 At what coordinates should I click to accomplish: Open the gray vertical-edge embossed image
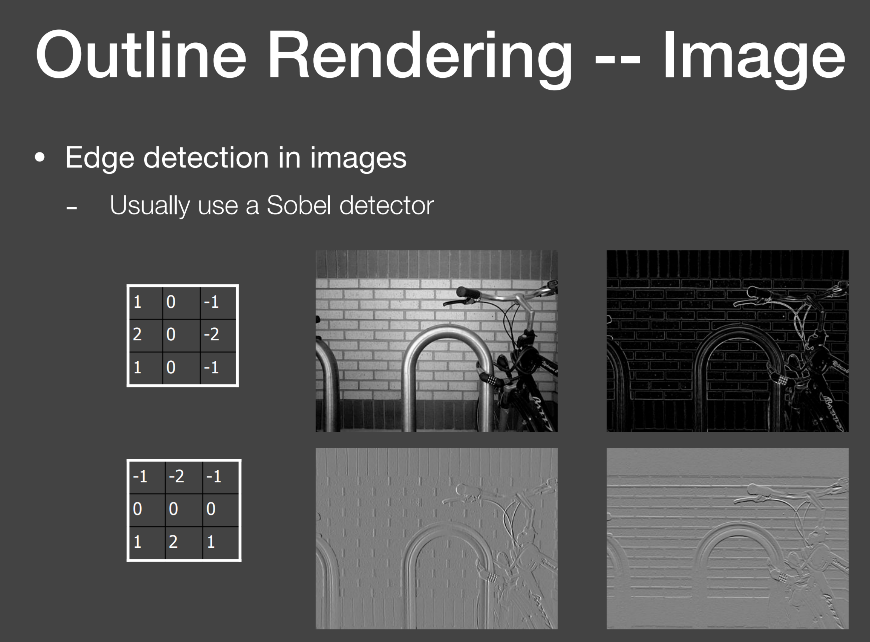coord(437,538)
